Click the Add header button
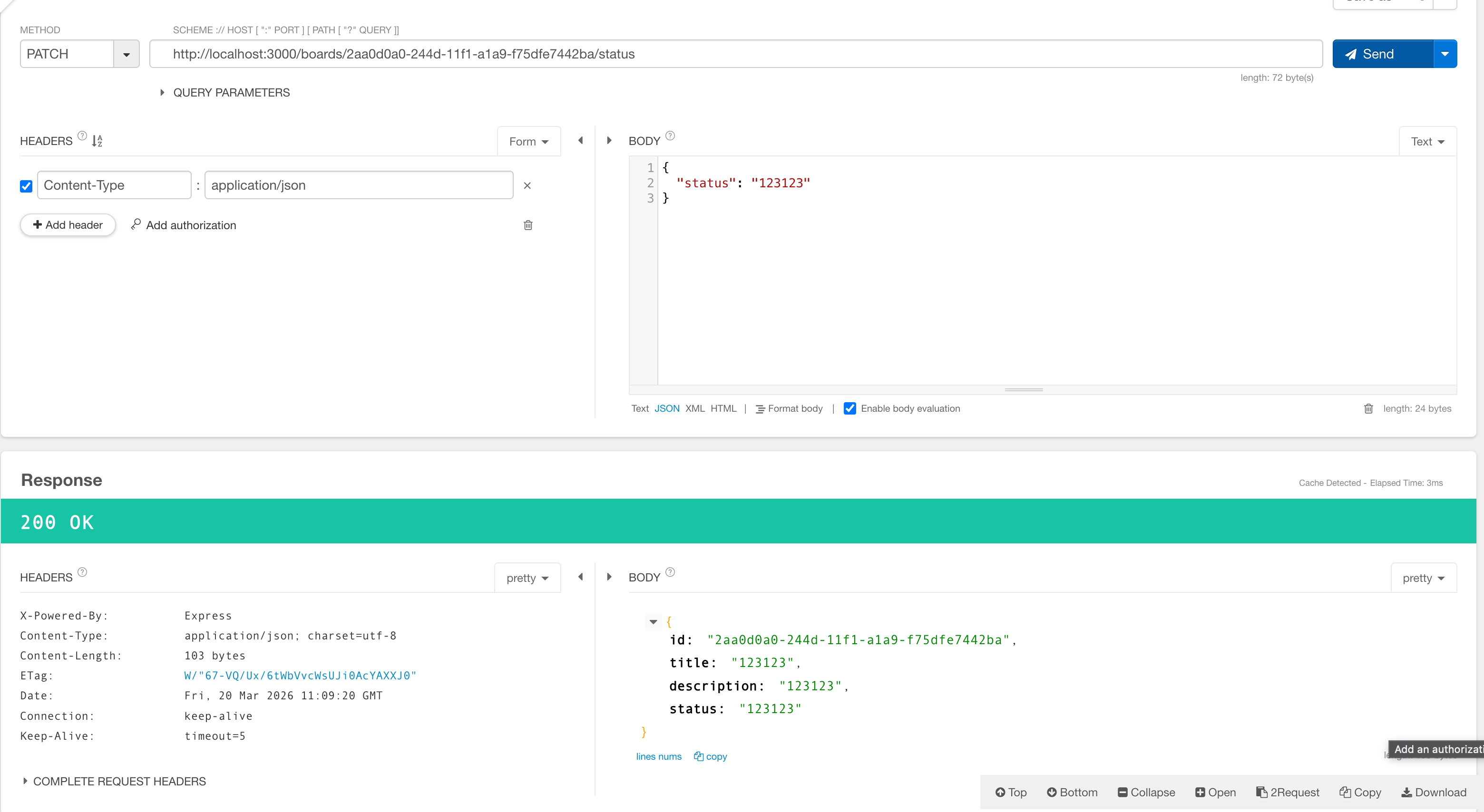Screen dimensions: 1484x812 coord(68,225)
